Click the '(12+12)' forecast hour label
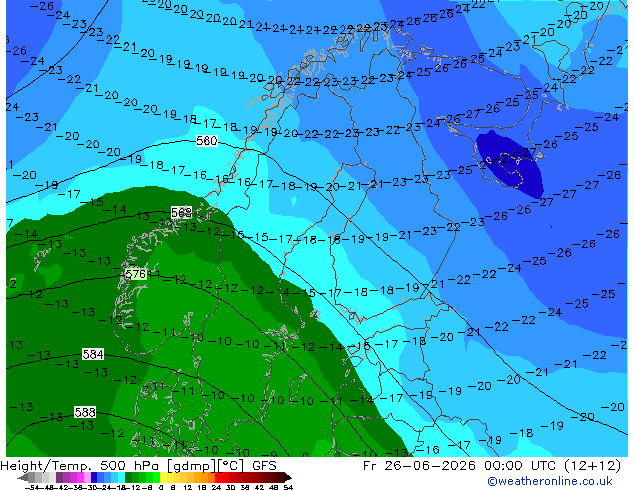The height and width of the screenshot is (490, 634). click(x=592, y=466)
